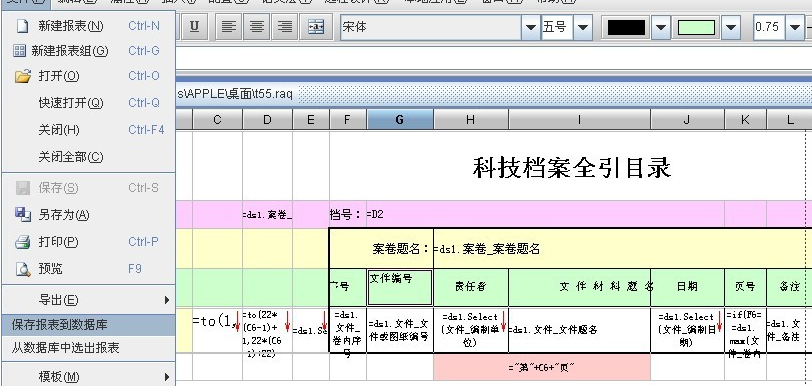The width and height of the screenshot is (812, 386).
Task: Select column header I
Action: [x=579, y=120]
